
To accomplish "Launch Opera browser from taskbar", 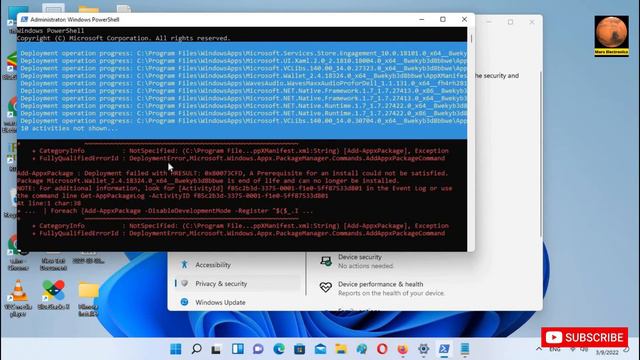I will point(382,349).
